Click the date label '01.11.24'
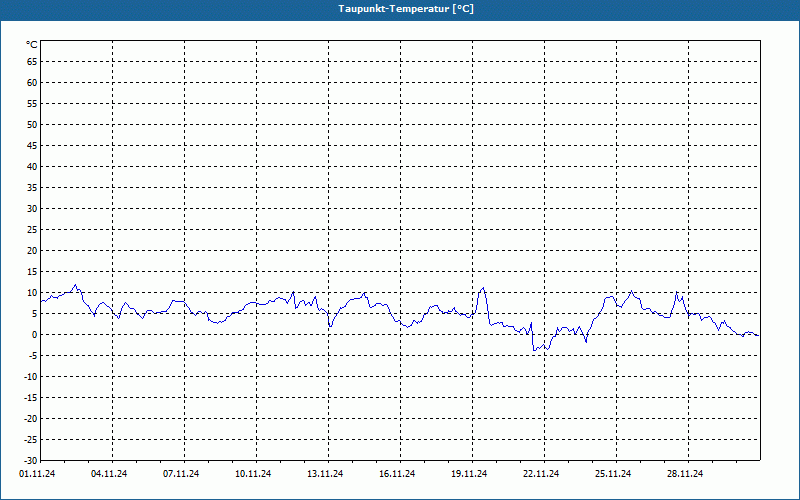The image size is (800, 500). (37, 474)
